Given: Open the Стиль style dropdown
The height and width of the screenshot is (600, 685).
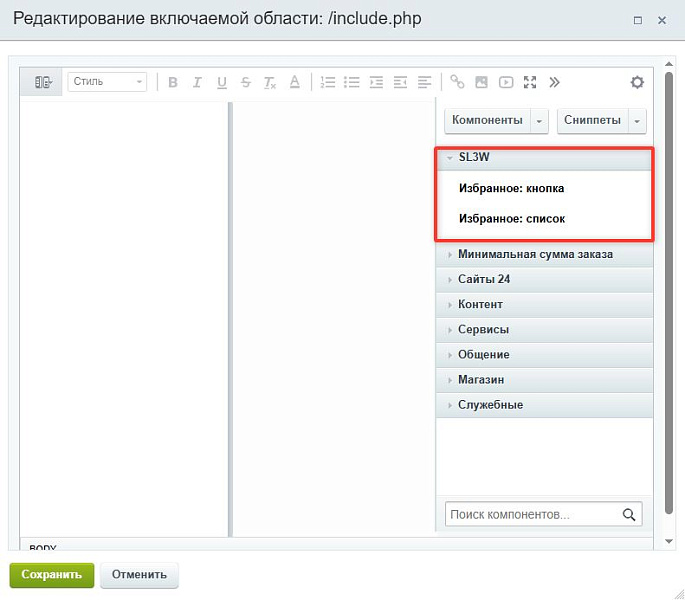Looking at the screenshot, I should pos(107,82).
